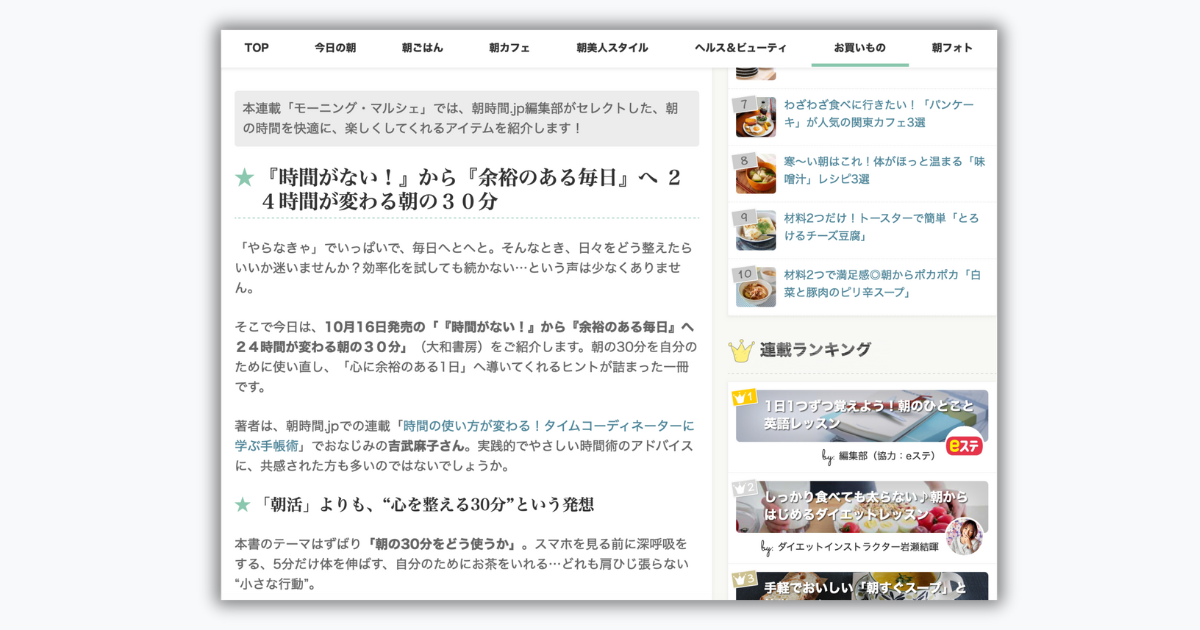
Task: Click the diet instructor avatar icon
Action: click(964, 536)
